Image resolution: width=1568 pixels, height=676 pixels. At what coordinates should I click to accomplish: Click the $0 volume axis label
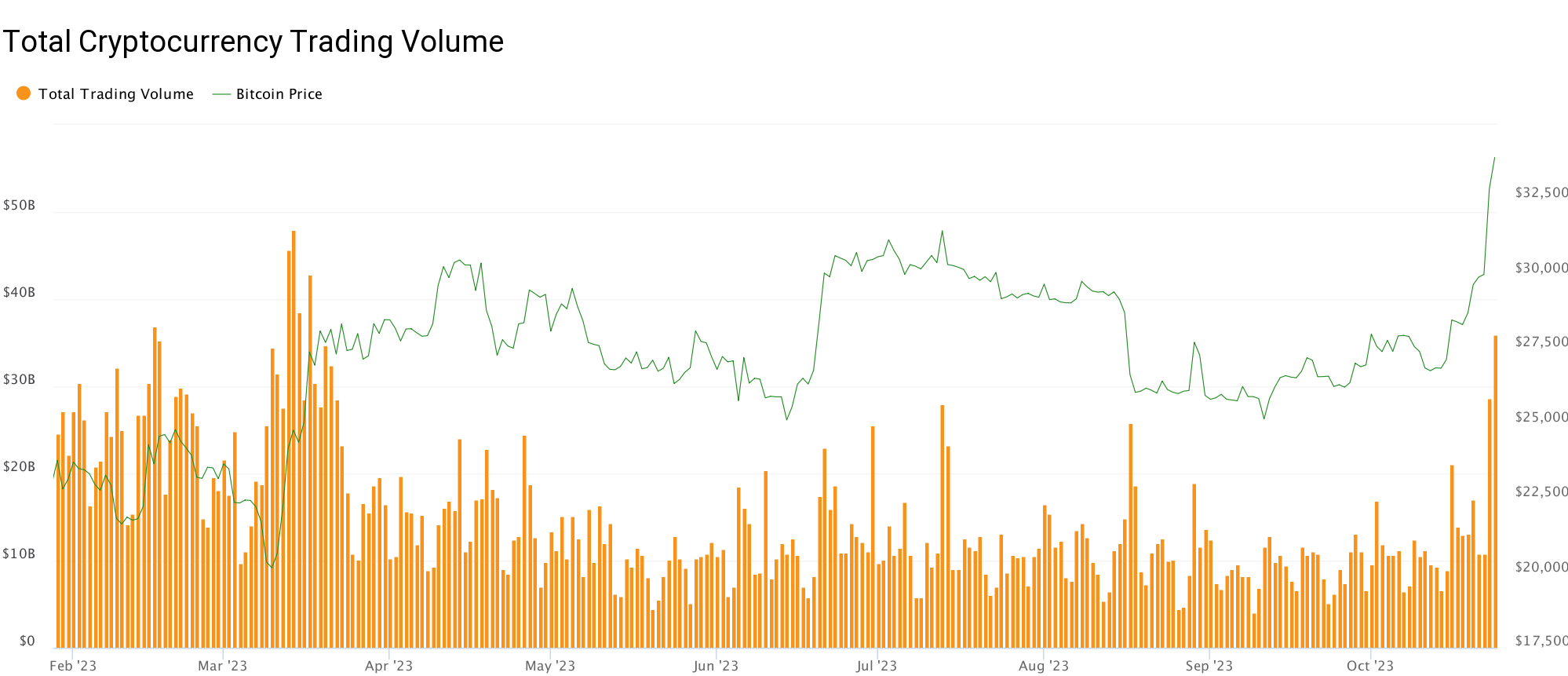(27, 641)
